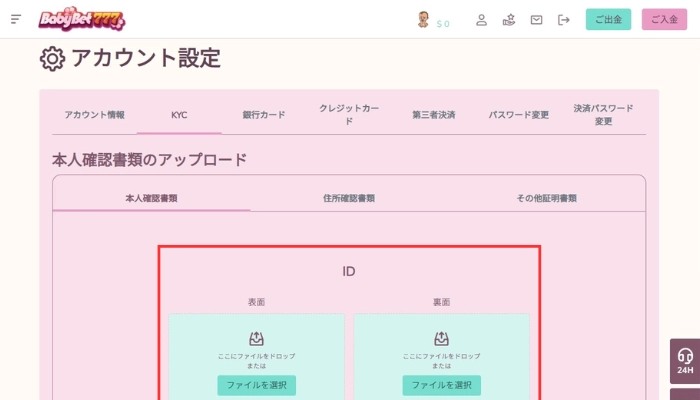Open the クレジットカード tab

(x=349, y=115)
